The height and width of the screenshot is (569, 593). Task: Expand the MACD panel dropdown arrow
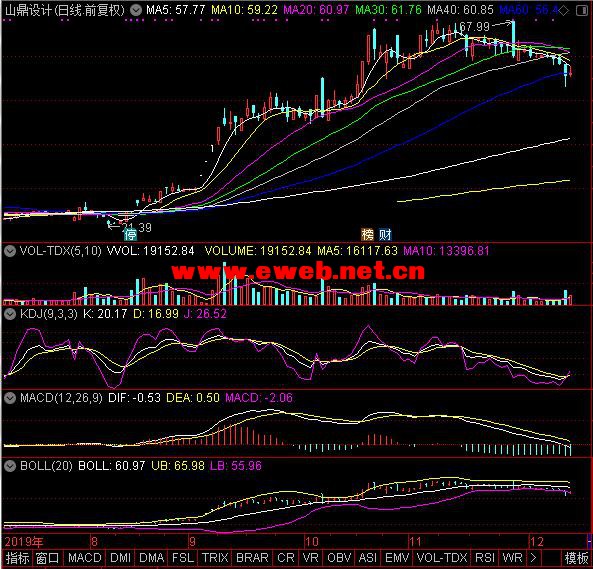tap(10, 398)
